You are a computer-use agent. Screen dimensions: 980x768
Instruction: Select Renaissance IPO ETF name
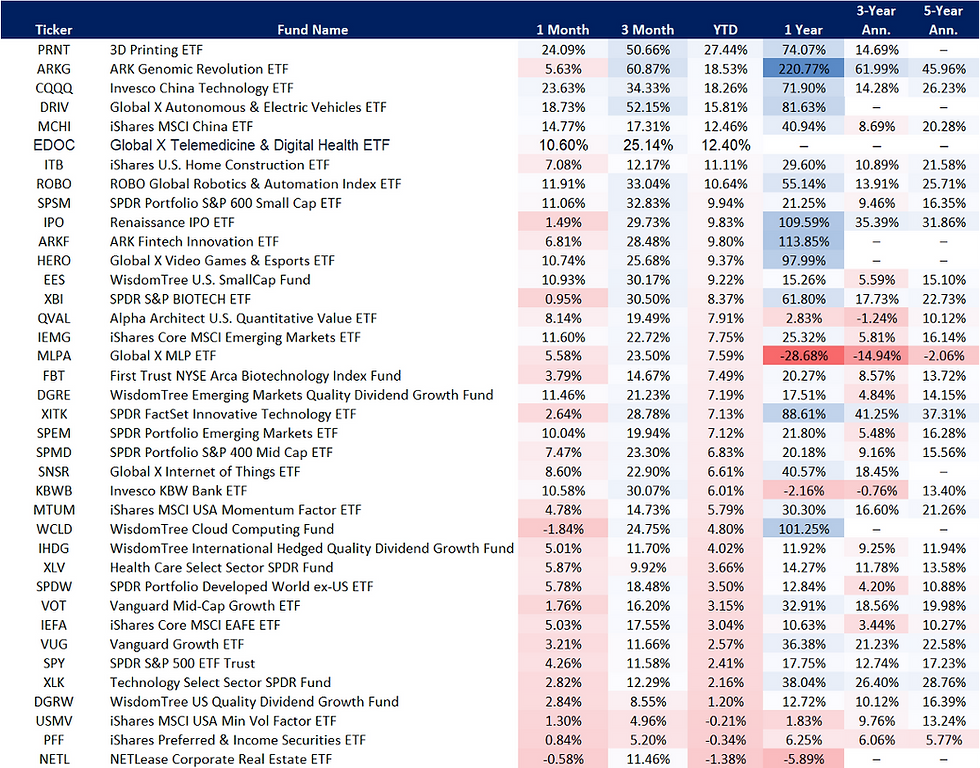point(172,222)
